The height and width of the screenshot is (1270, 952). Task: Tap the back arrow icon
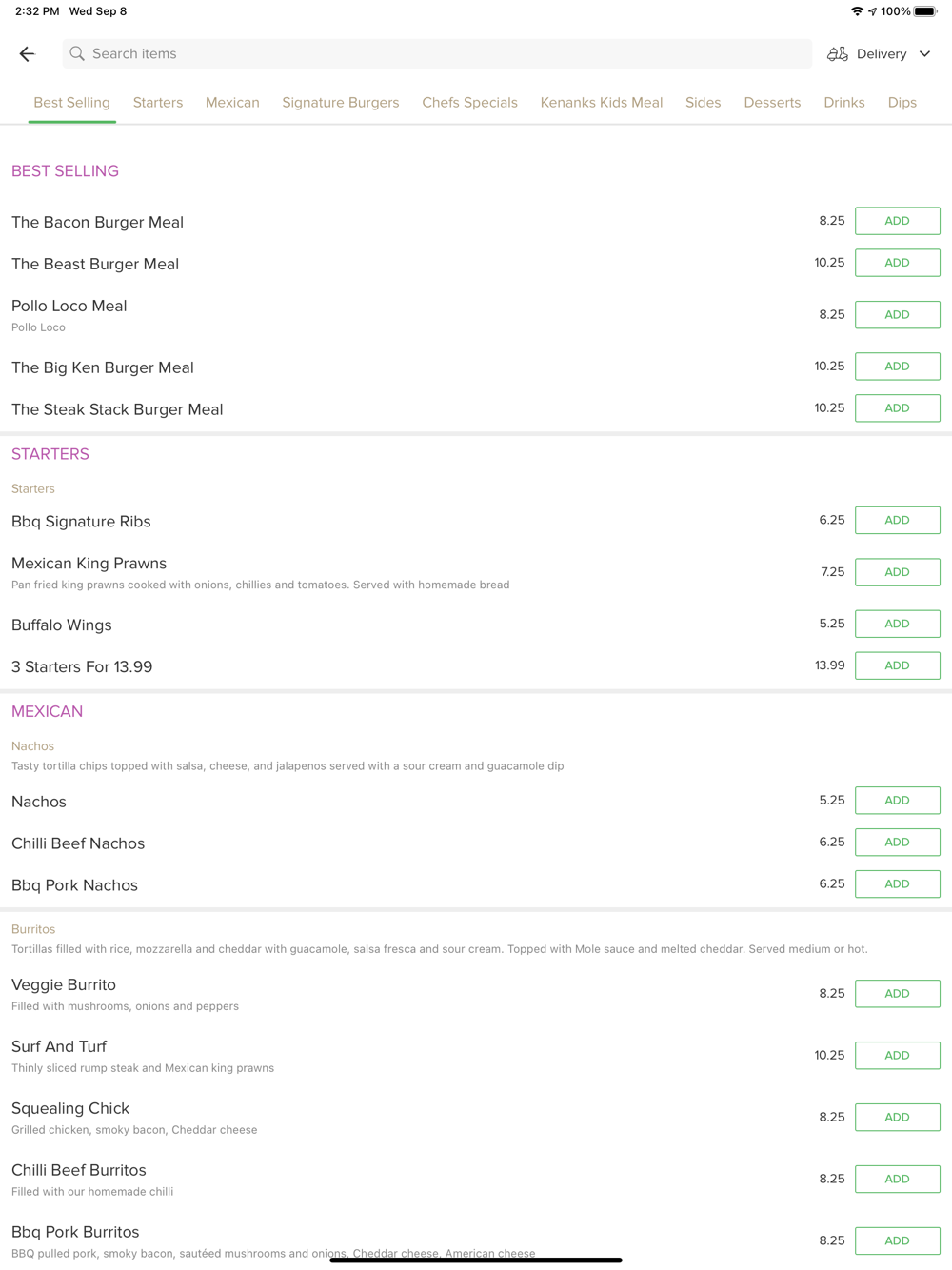coord(27,54)
